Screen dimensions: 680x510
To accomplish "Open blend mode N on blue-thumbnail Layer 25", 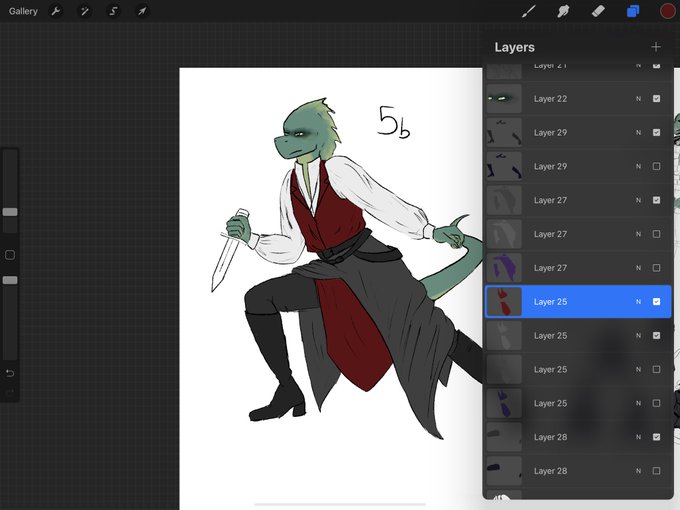I will 638,403.
